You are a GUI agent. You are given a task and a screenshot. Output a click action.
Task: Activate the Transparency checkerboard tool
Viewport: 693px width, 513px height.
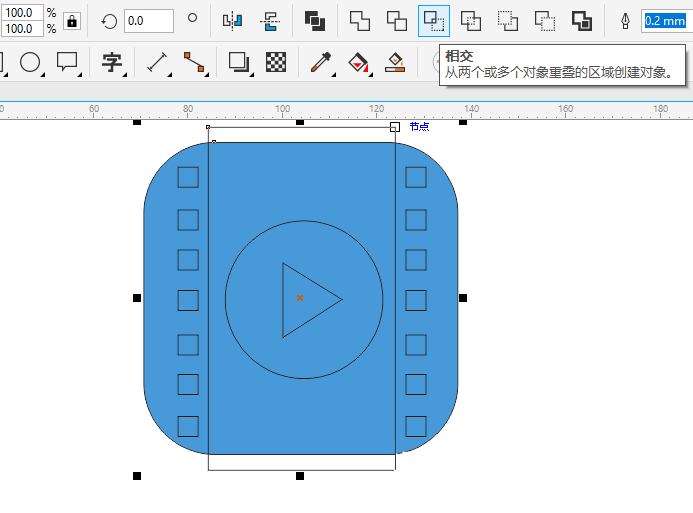pos(276,62)
